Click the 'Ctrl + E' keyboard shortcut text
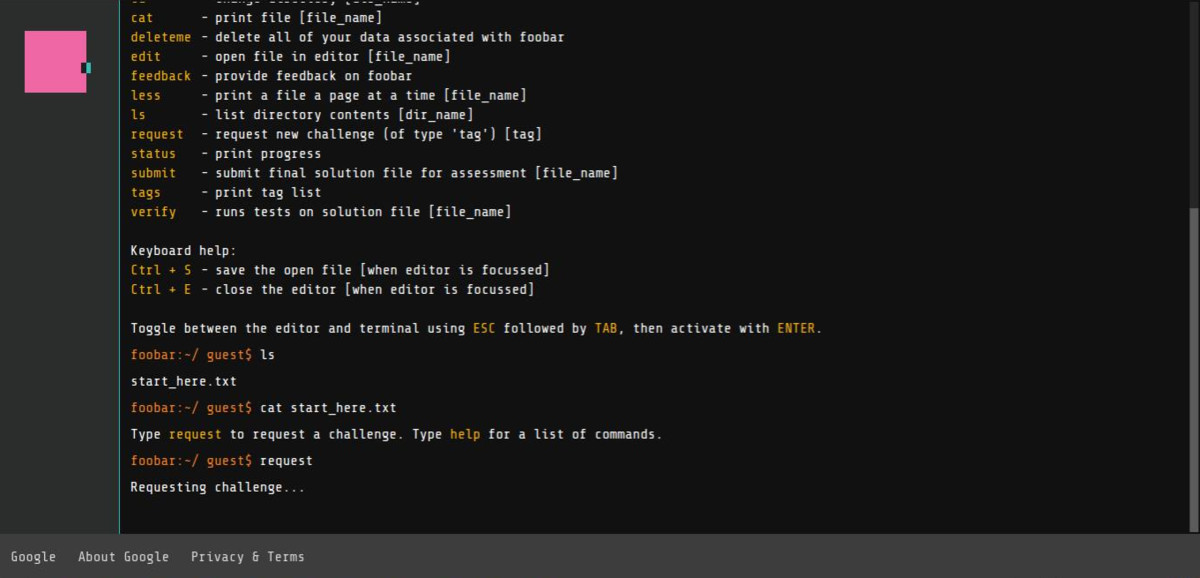Image resolution: width=1200 pixels, height=578 pixels. (x=161, y=290)
